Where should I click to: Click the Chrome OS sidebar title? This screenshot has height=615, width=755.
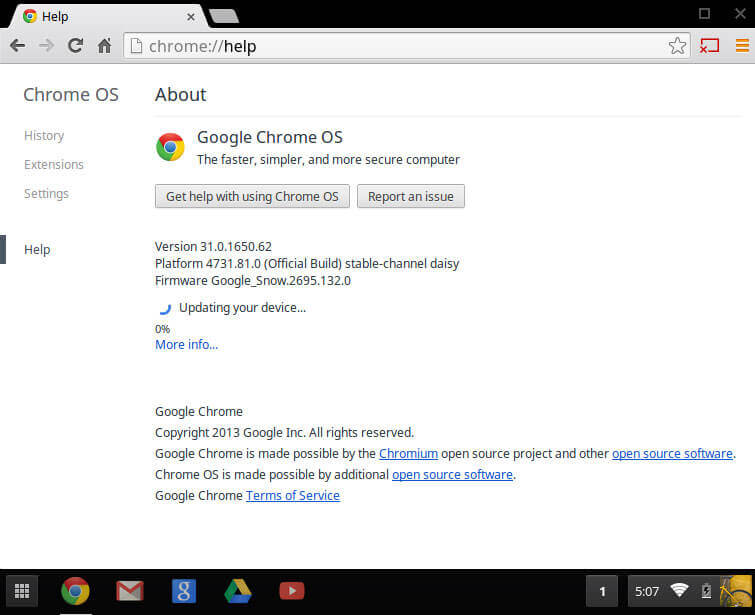[71, 94]
